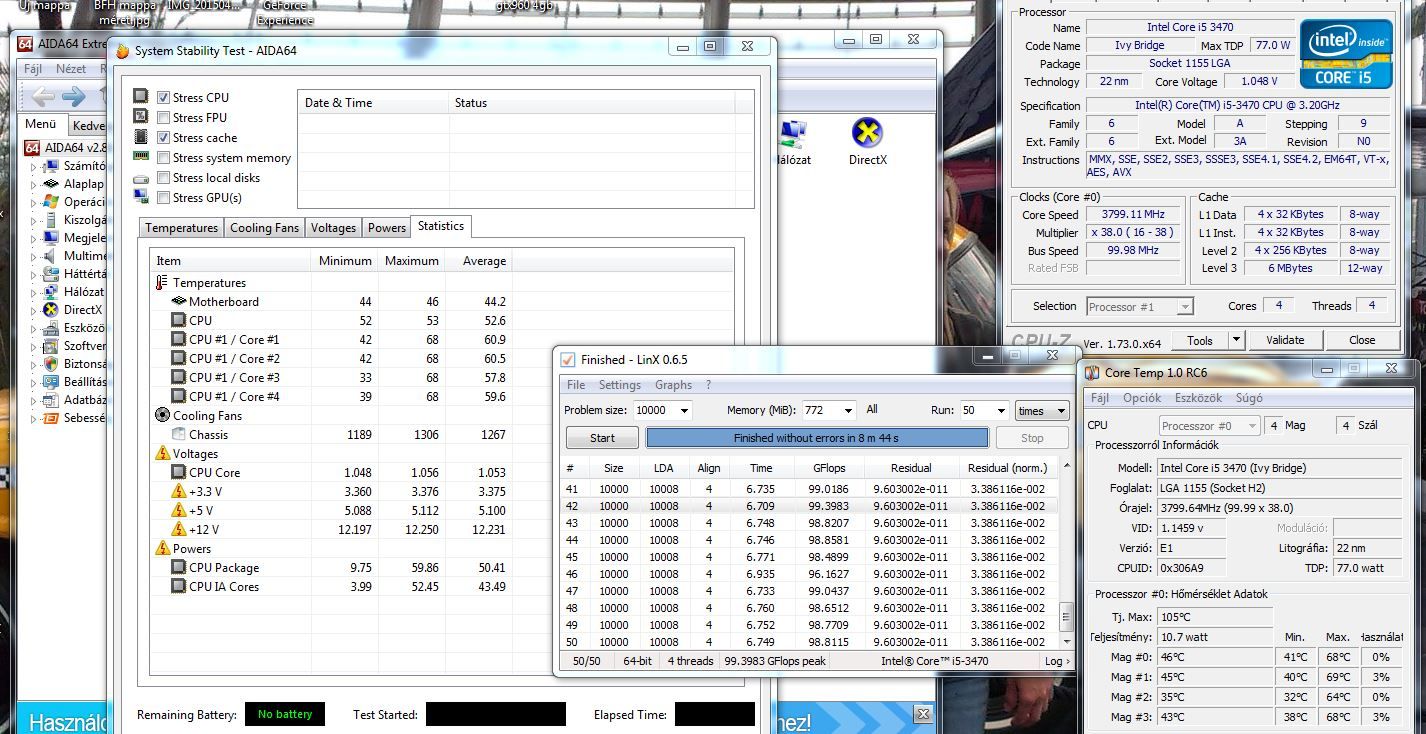
Task: Click LinX finished progress bar
Action: (816, 438)
